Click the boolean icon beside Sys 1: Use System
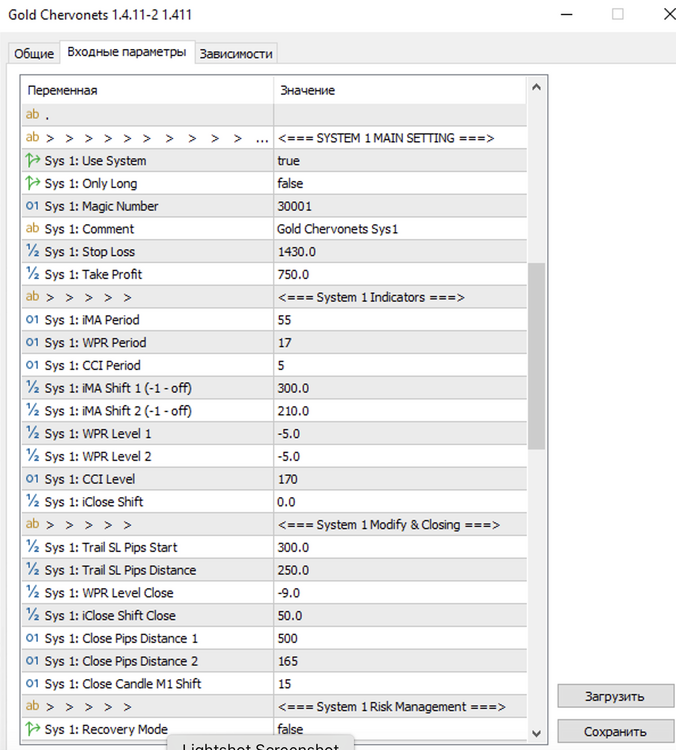676x750 pixels. pyautogui.click(x=33, y=160)
